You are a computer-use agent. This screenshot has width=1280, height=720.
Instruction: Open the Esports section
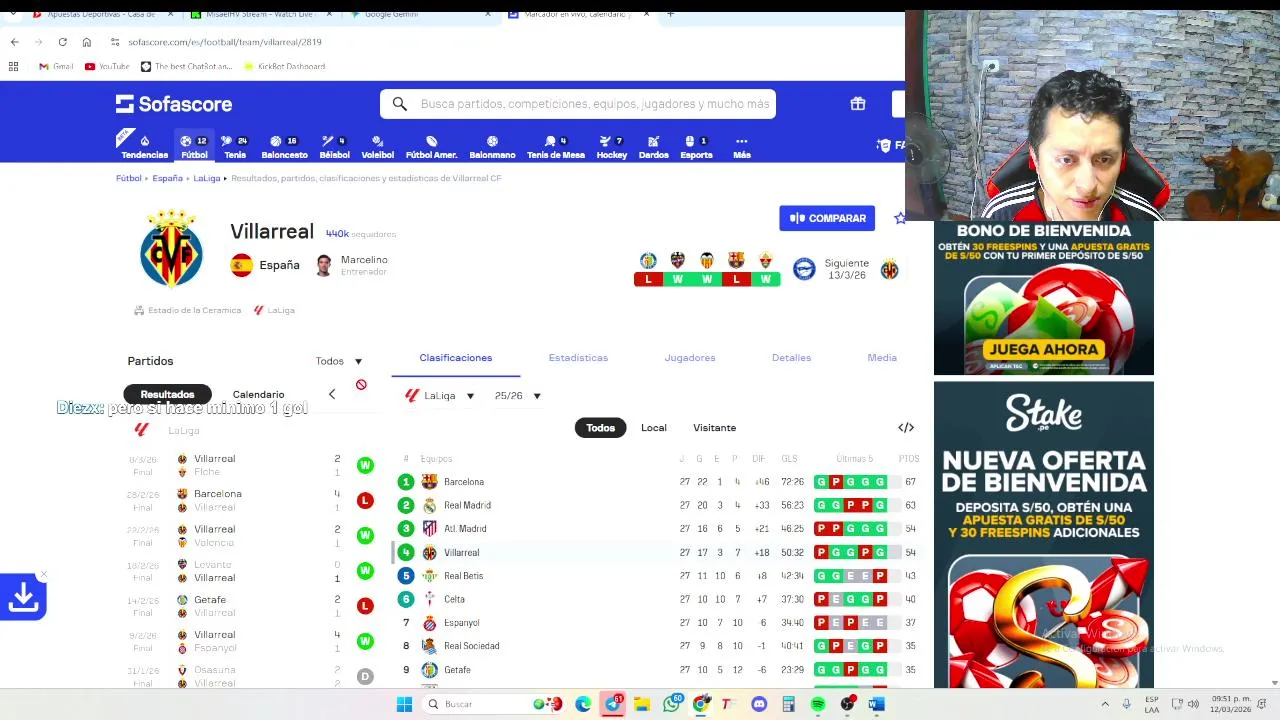click(x=696, y=147)
